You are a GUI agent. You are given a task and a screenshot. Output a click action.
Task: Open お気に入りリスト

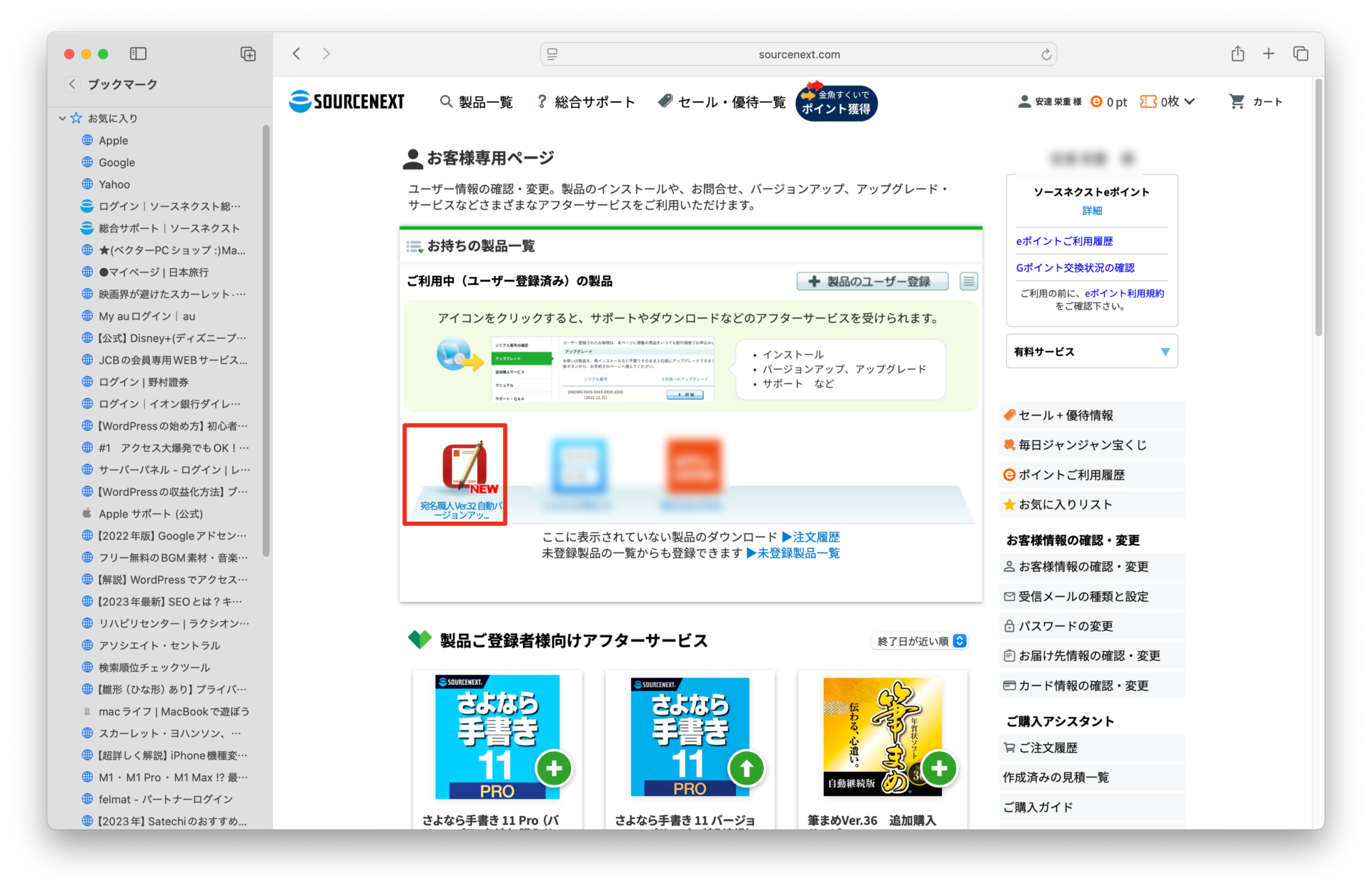point(1092,505)
